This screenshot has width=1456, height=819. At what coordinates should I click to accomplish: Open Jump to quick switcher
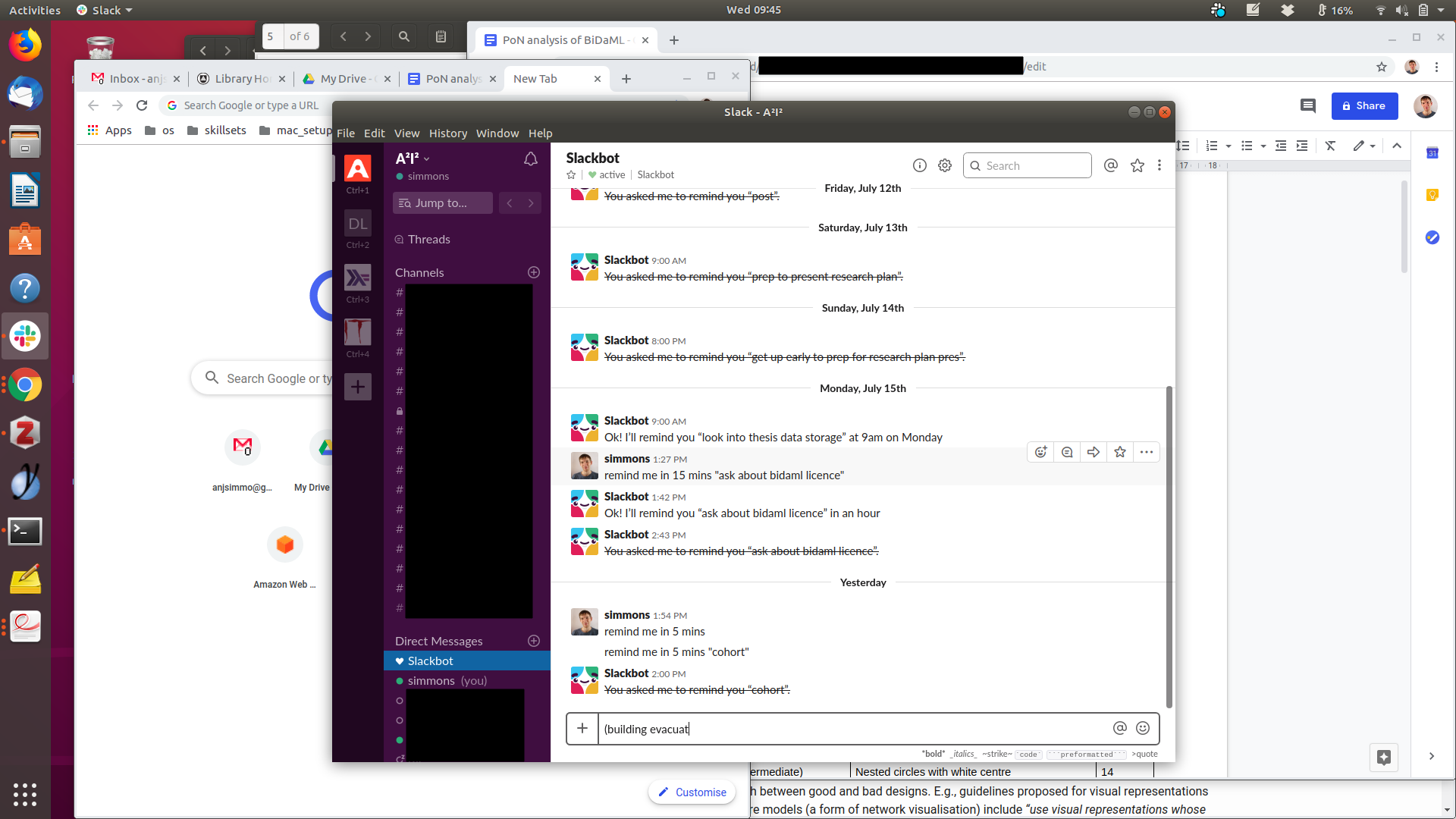tap(442, 203)
